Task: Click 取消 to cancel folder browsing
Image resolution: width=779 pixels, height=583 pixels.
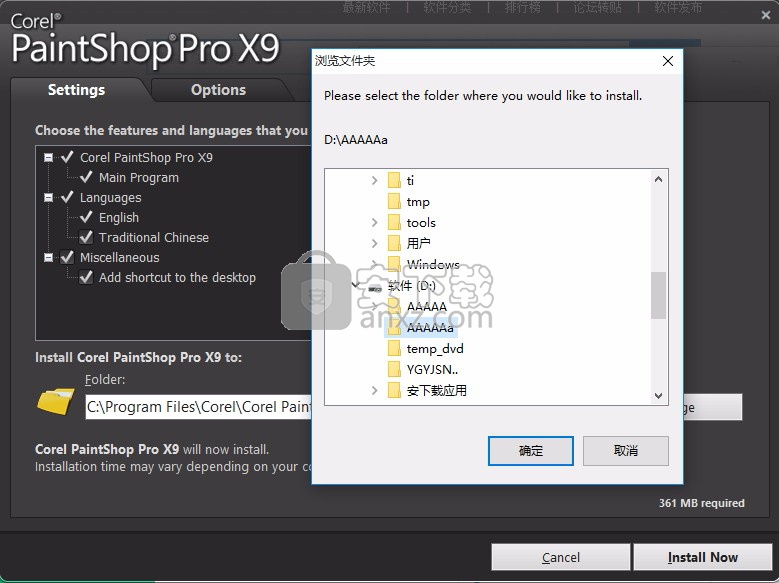Action: click(x=625, y=451)
